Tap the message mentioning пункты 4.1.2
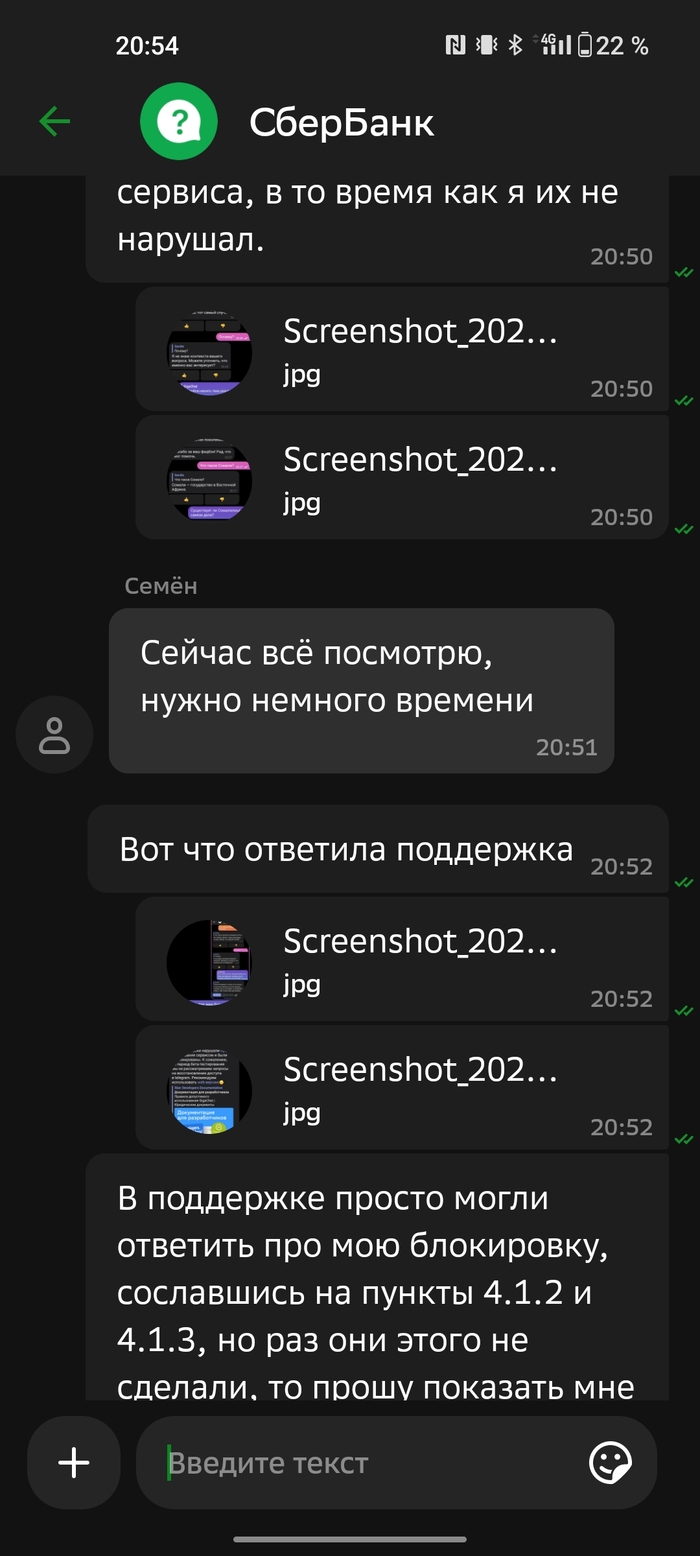 pyautogui.click(x=377, y=1277)
